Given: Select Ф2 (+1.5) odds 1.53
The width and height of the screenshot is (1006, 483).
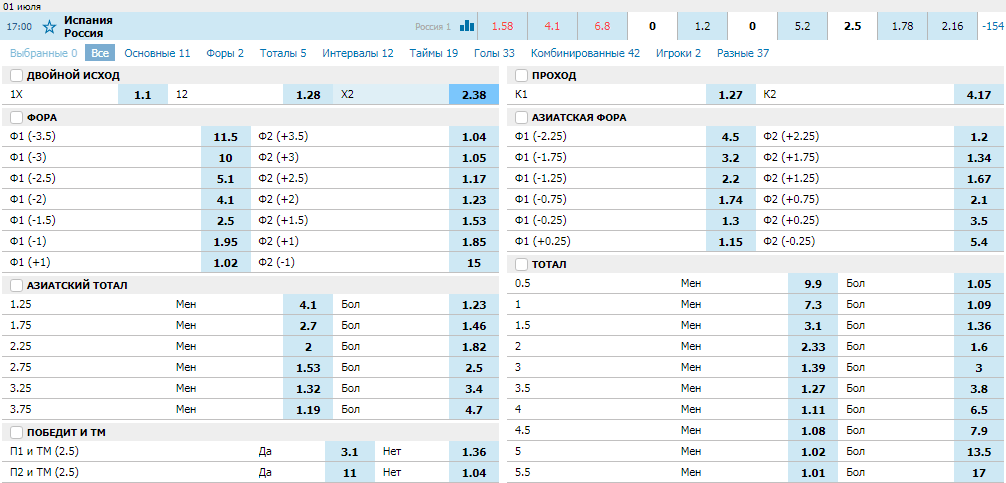Looking at the screenshot, I should [x=474, y=221].
